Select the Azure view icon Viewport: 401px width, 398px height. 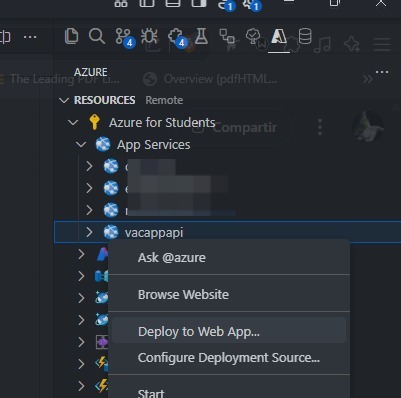click(x=279, y=36)
